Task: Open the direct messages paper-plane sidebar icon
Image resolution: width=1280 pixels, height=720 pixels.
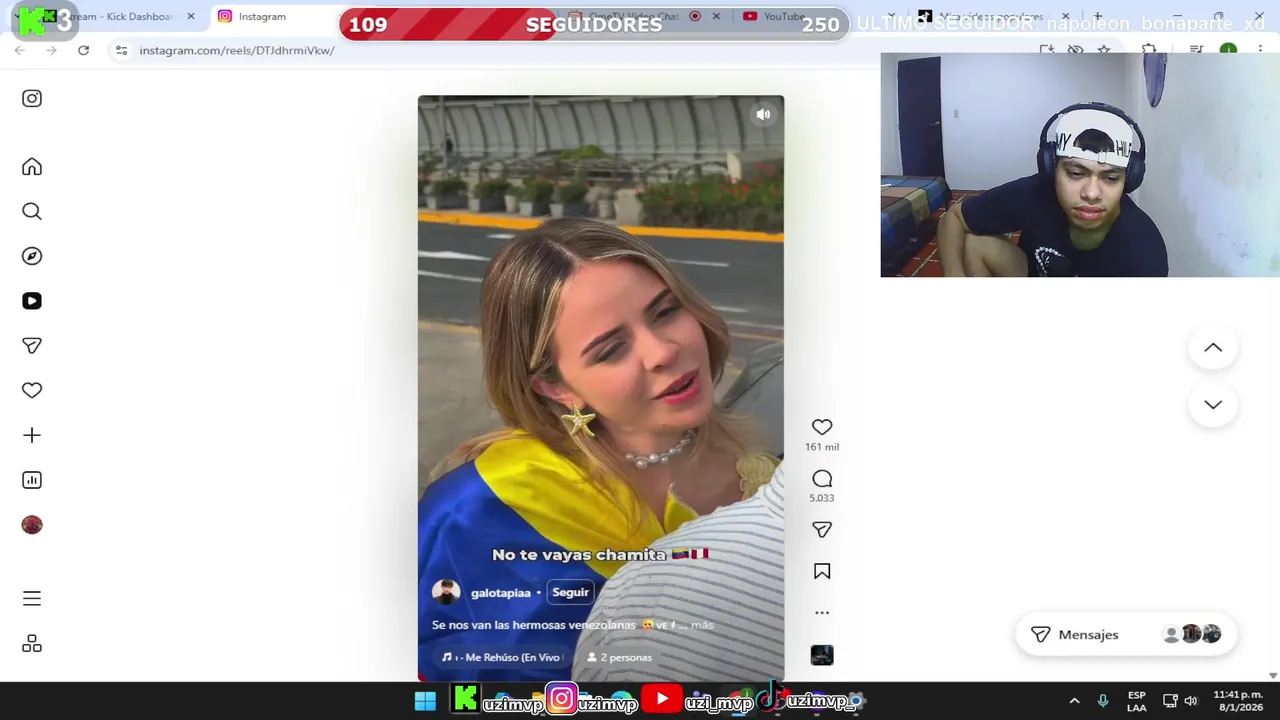Action: [x=32, y=346]
